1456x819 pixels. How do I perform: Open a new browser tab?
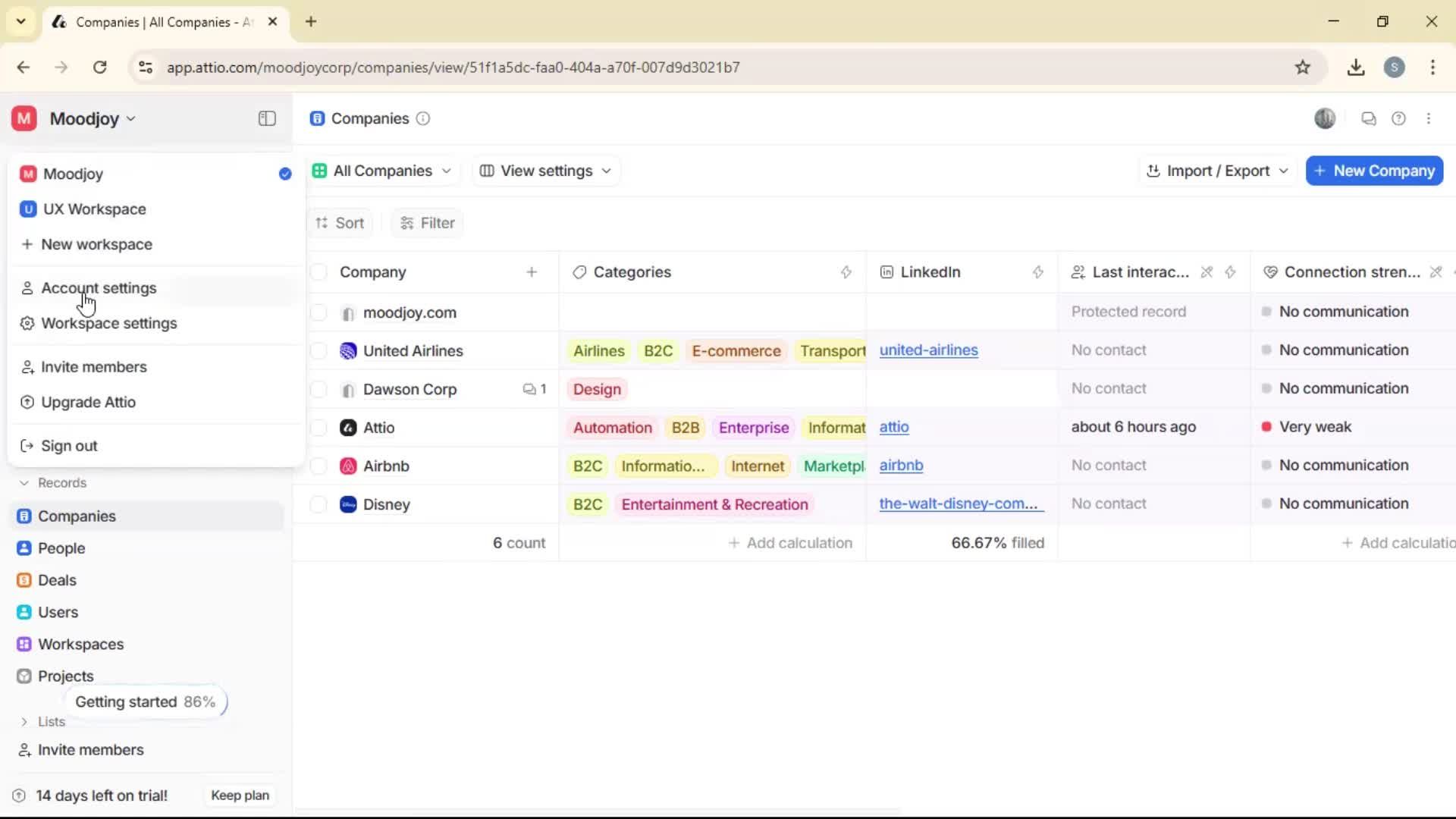click(311, 21)
